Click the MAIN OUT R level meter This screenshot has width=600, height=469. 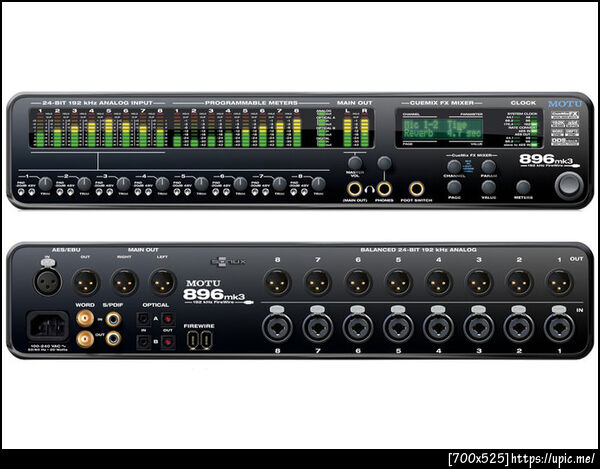click(x=364, y=132)
